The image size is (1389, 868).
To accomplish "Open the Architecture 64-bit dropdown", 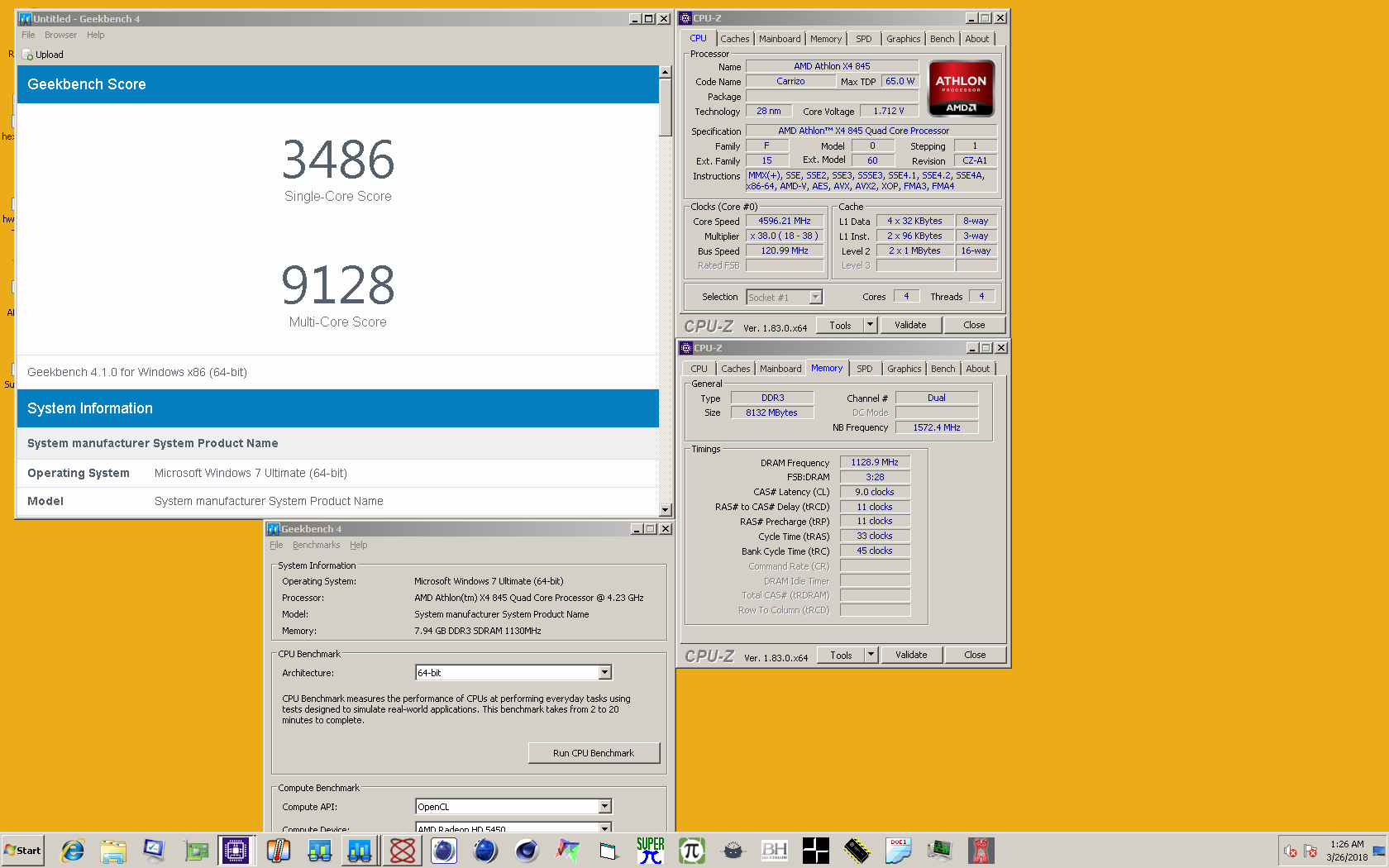I will (x=604, y=673).
